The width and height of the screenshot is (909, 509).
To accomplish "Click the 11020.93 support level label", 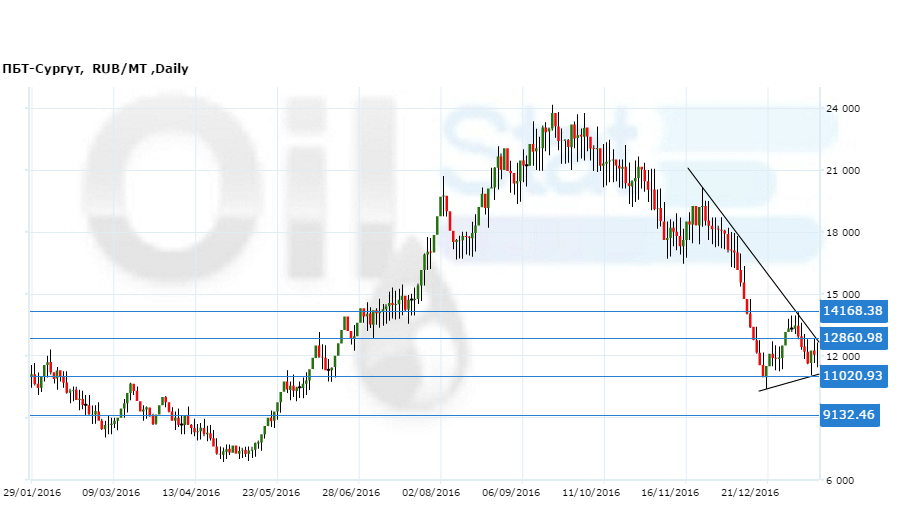I will tap(852, 376).
